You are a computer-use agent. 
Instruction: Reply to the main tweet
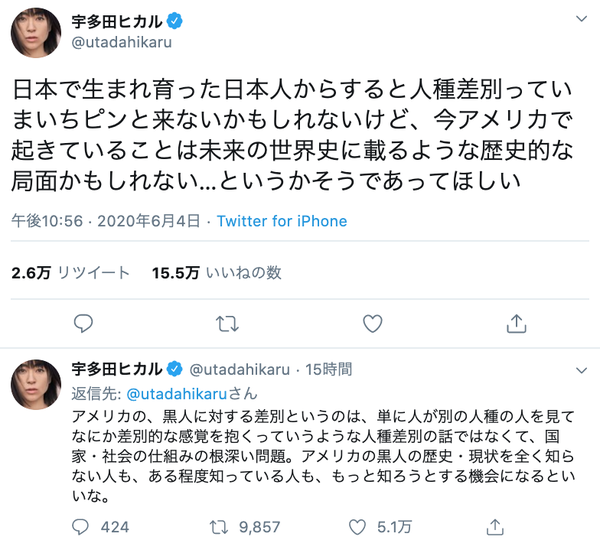pyautogui.click(x=84, y=323)
